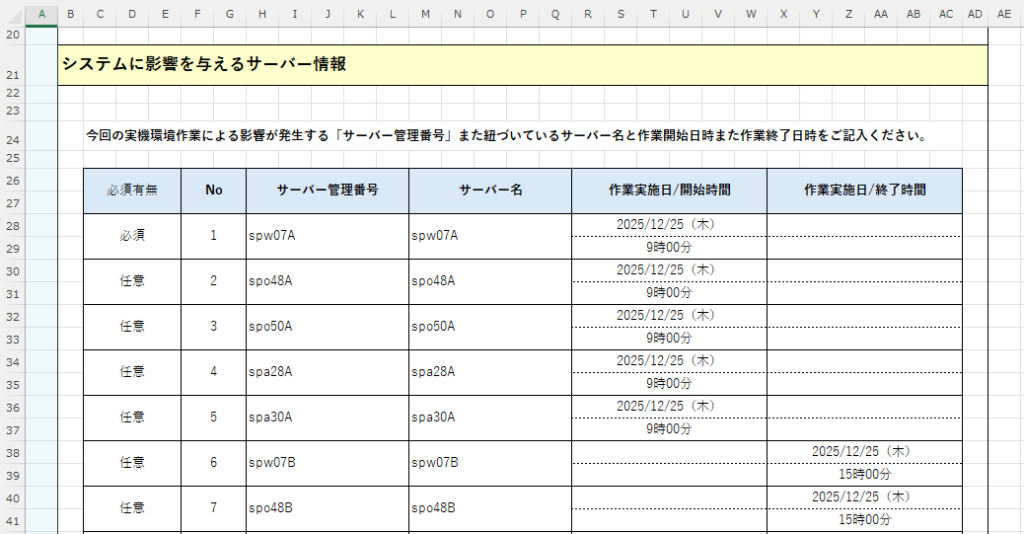This screenshot has width=1024, height=534.
Task: Select the No table header cell
Action: 213,190
